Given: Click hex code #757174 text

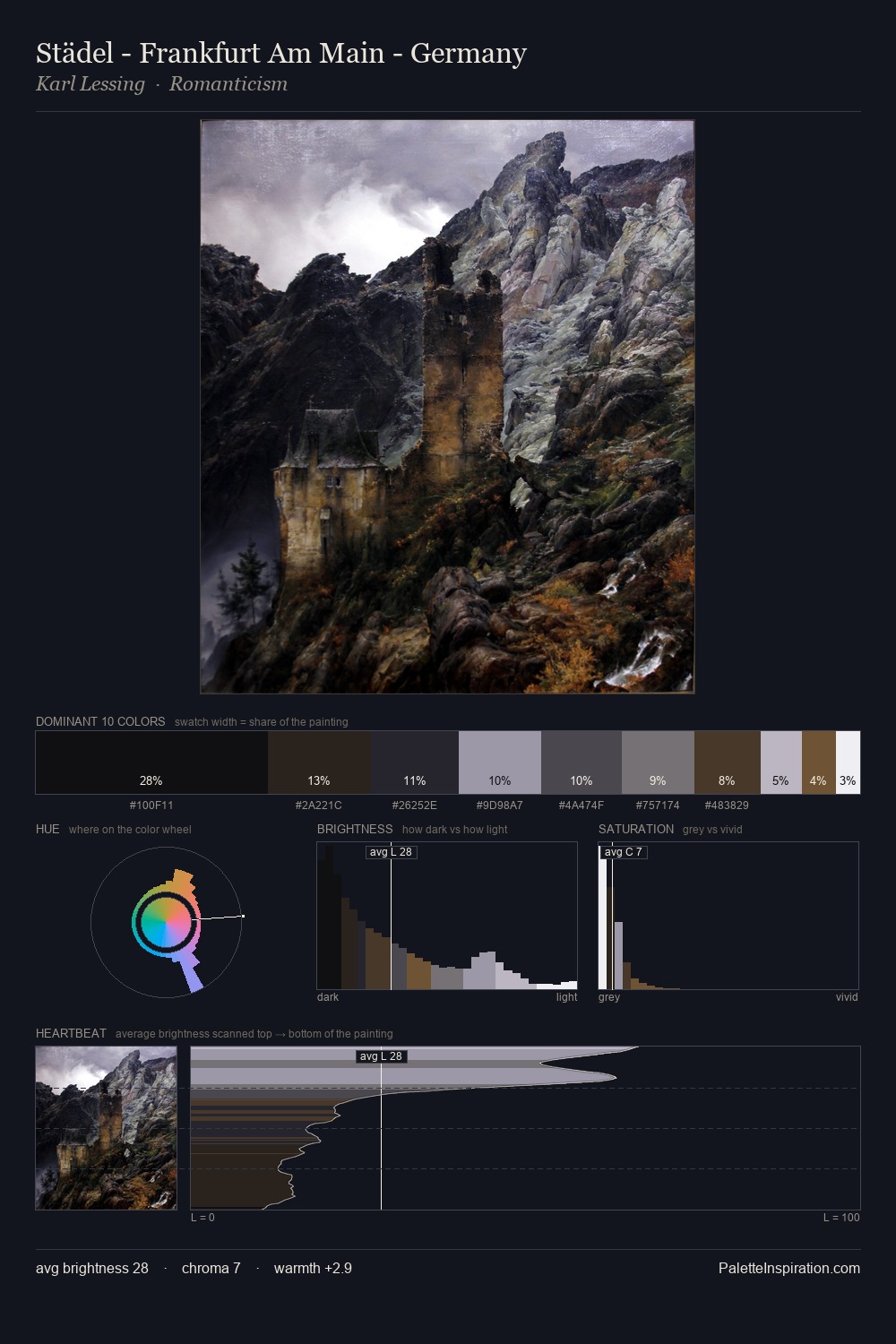Looking at the screenshot, I should (658, 805).
